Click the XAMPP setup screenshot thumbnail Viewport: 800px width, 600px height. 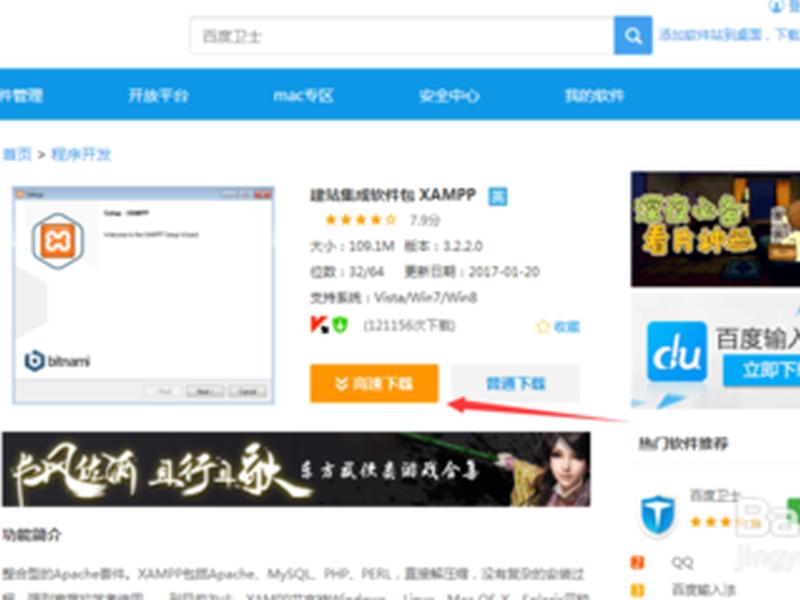point(143,295)
